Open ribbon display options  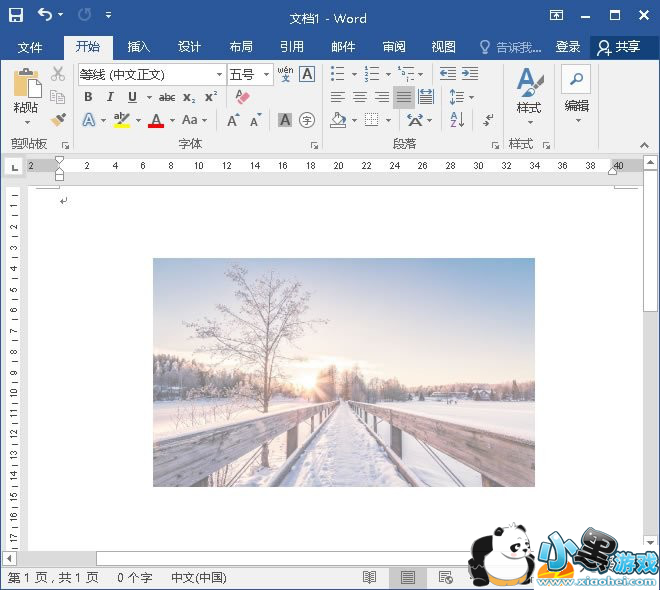(556, 16)
